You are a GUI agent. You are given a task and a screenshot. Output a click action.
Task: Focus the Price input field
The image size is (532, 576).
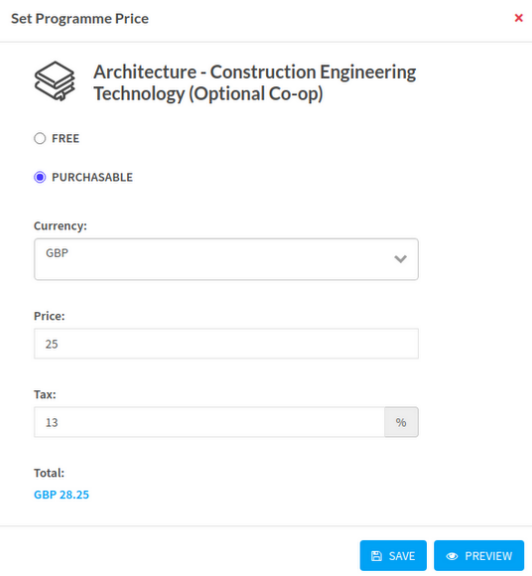coord(226,343)
